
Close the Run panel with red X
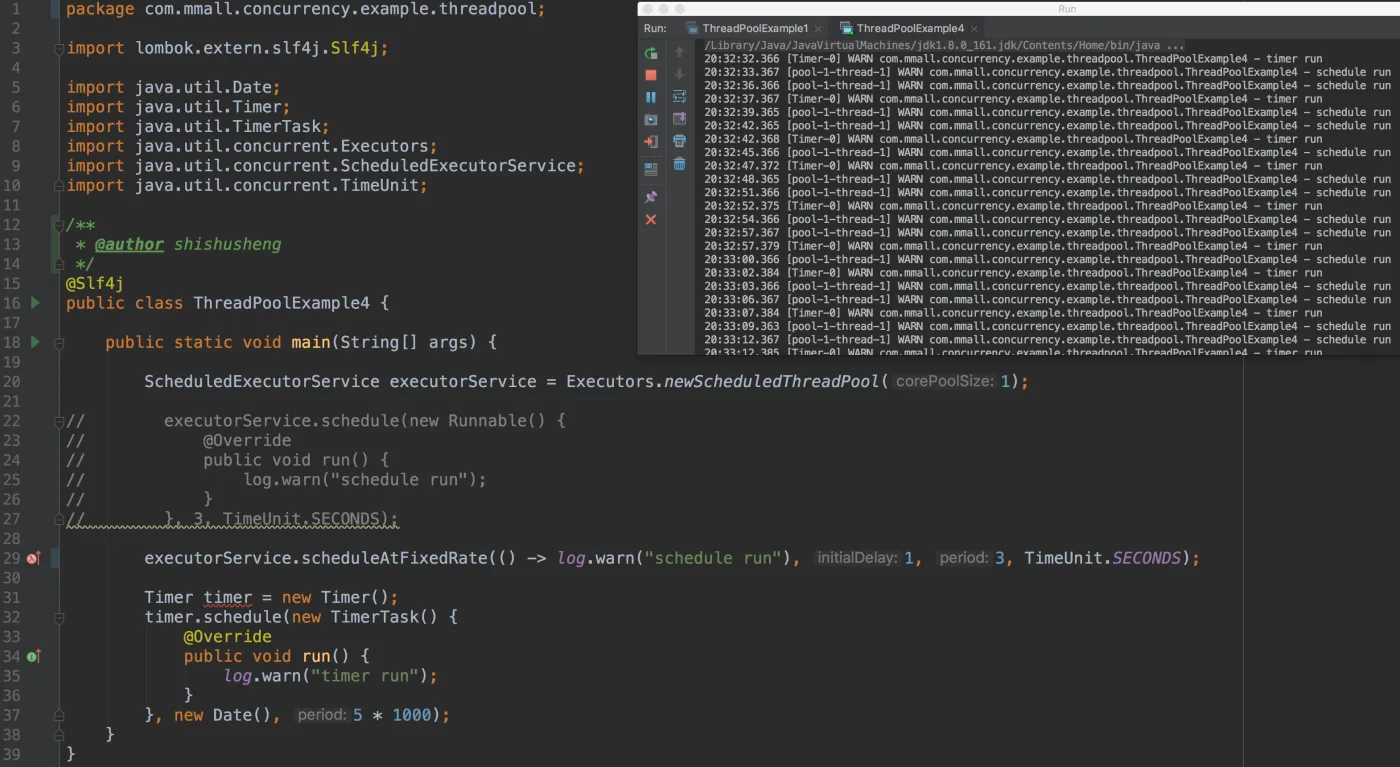point(651,219)
